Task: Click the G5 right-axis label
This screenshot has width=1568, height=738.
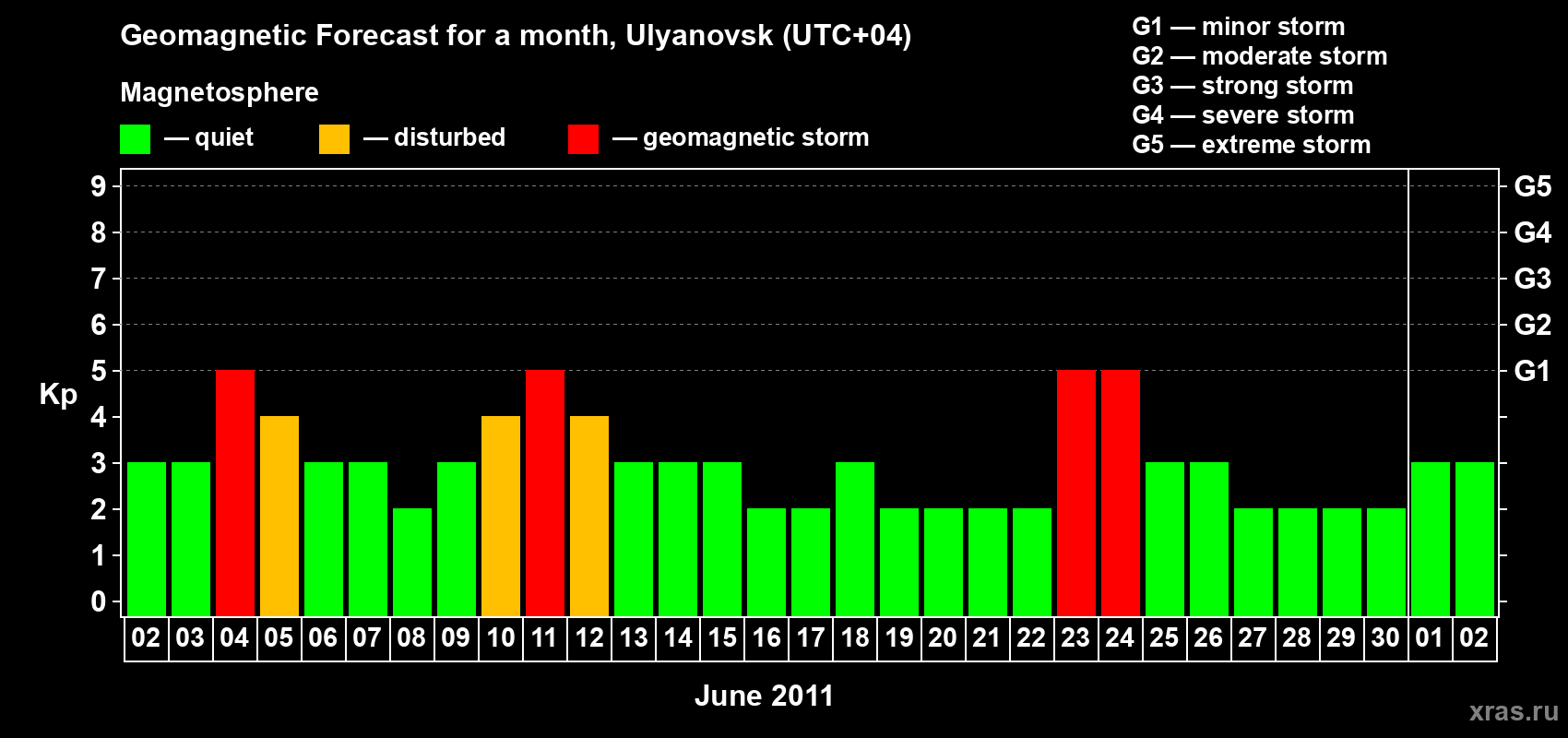Action: 1533,186
